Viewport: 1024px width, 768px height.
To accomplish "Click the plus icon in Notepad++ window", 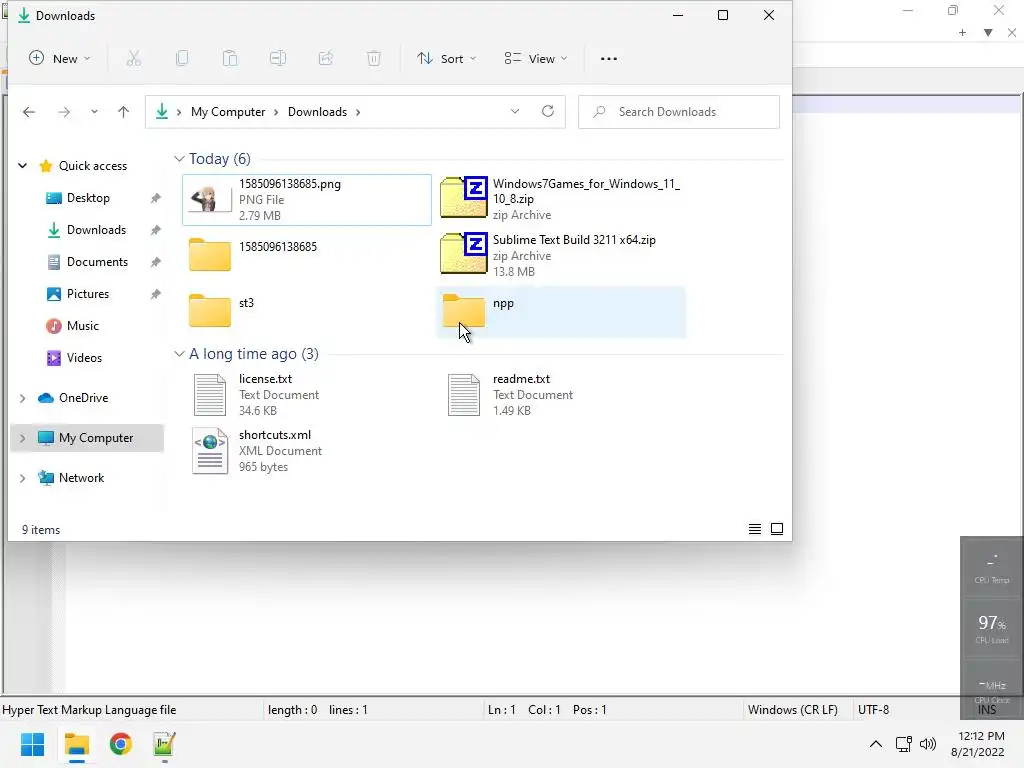I will pyautogui.click(x=962, y=33).
